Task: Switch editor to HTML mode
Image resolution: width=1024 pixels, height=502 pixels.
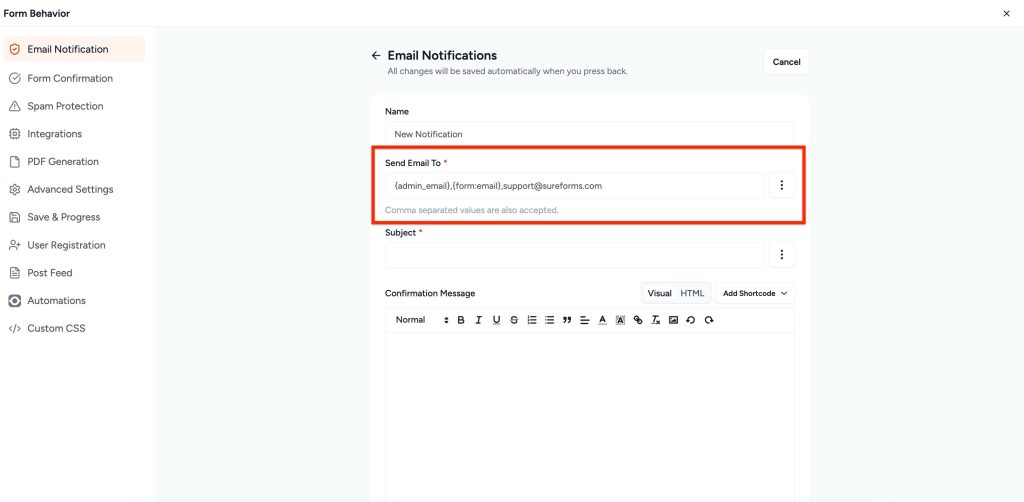Action: click(x=692, y=294)
